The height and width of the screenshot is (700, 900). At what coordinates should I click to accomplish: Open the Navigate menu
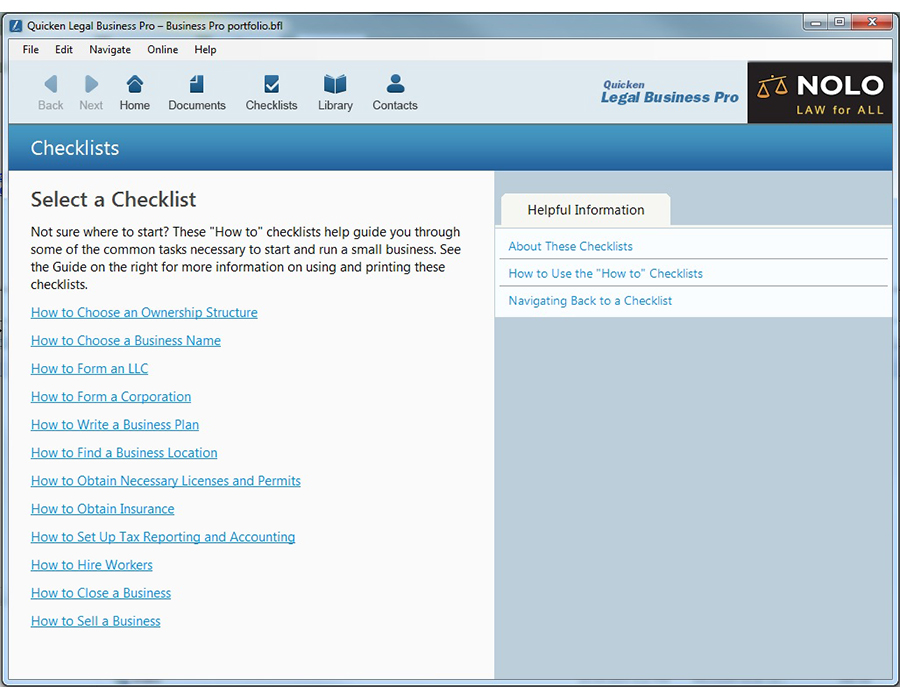(110, 50)
